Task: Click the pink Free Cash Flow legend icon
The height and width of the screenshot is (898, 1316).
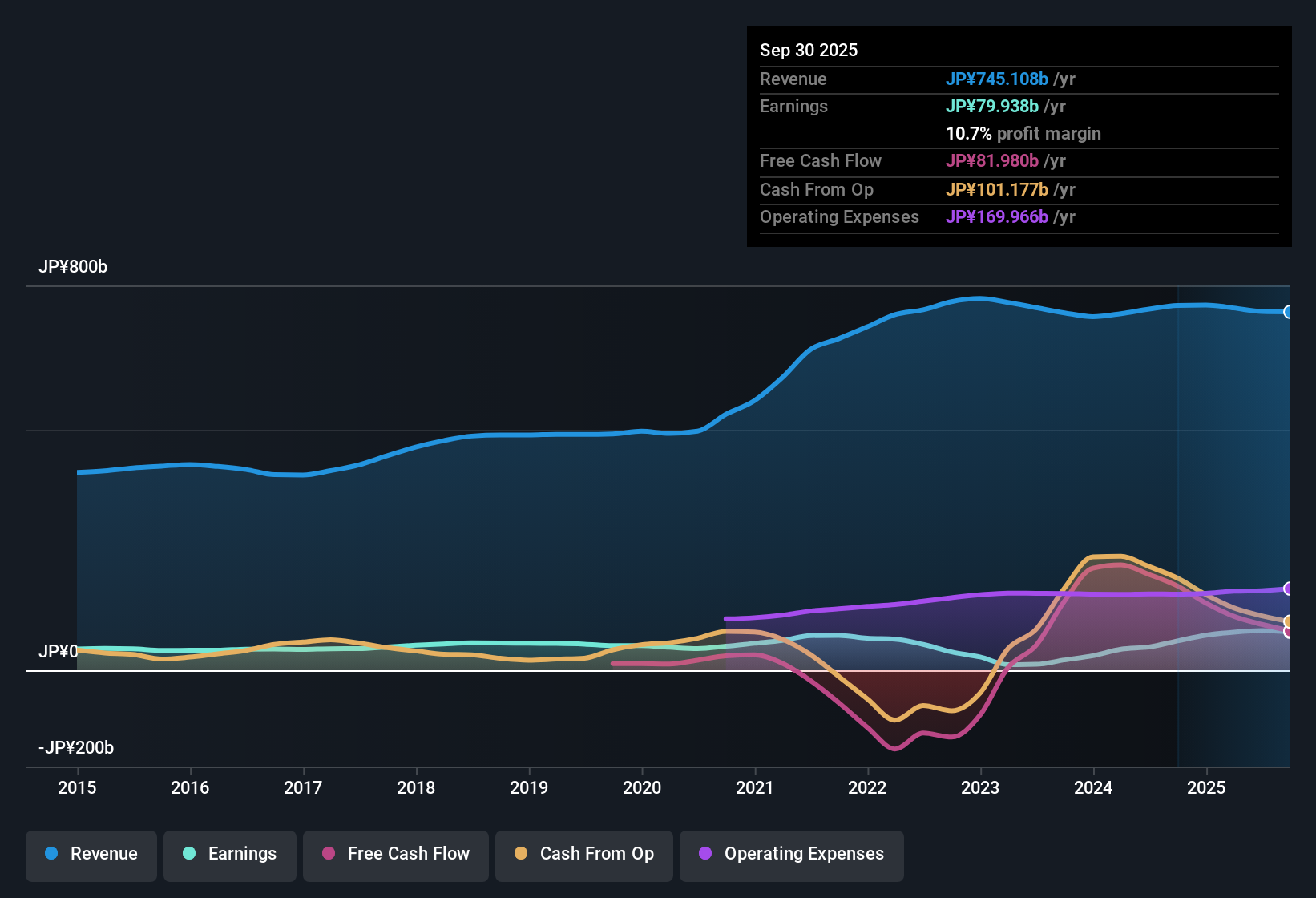Action: tap(329, 854)
